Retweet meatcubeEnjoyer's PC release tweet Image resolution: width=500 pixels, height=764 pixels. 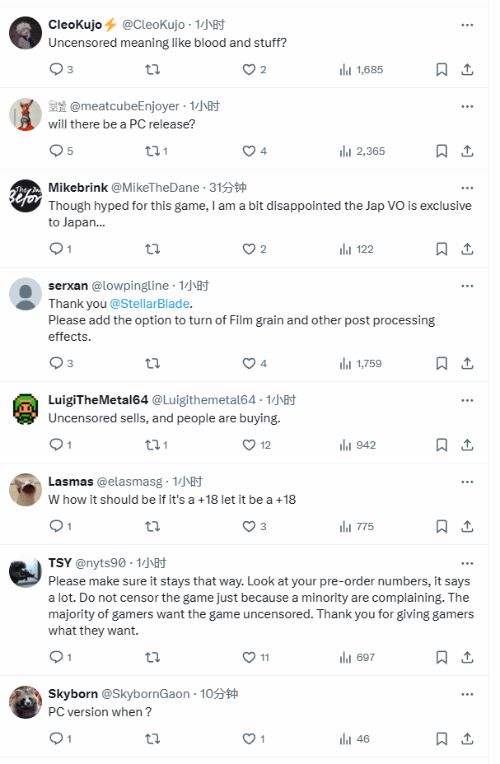tap(156, 151)
